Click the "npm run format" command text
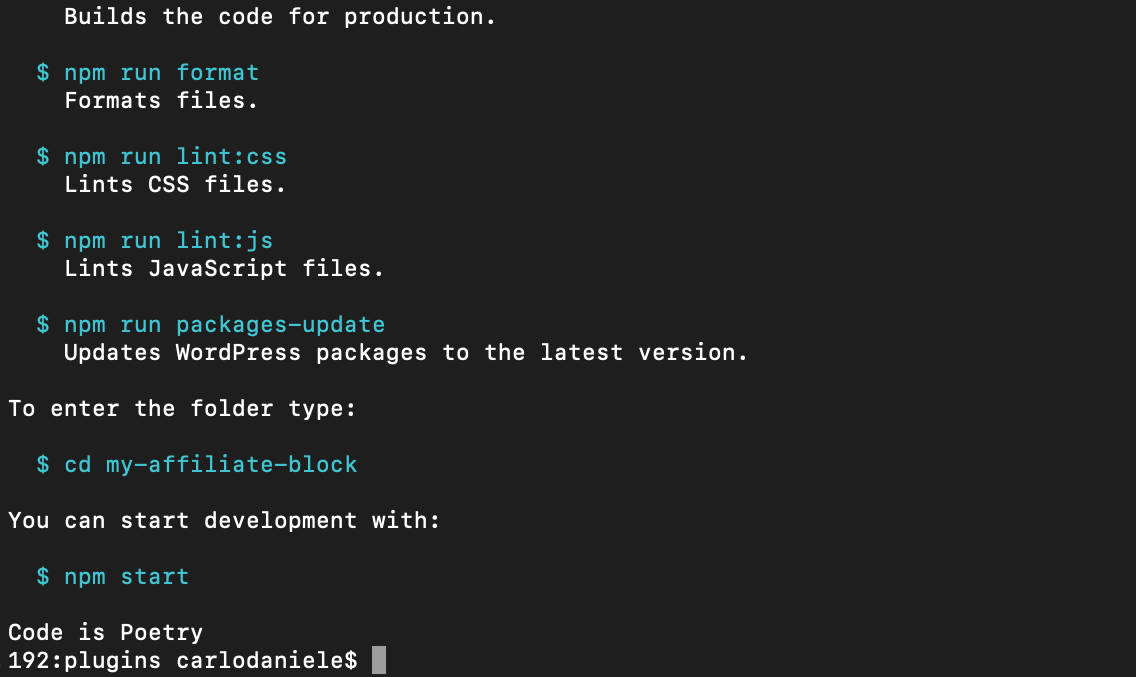 click(161, 73)
